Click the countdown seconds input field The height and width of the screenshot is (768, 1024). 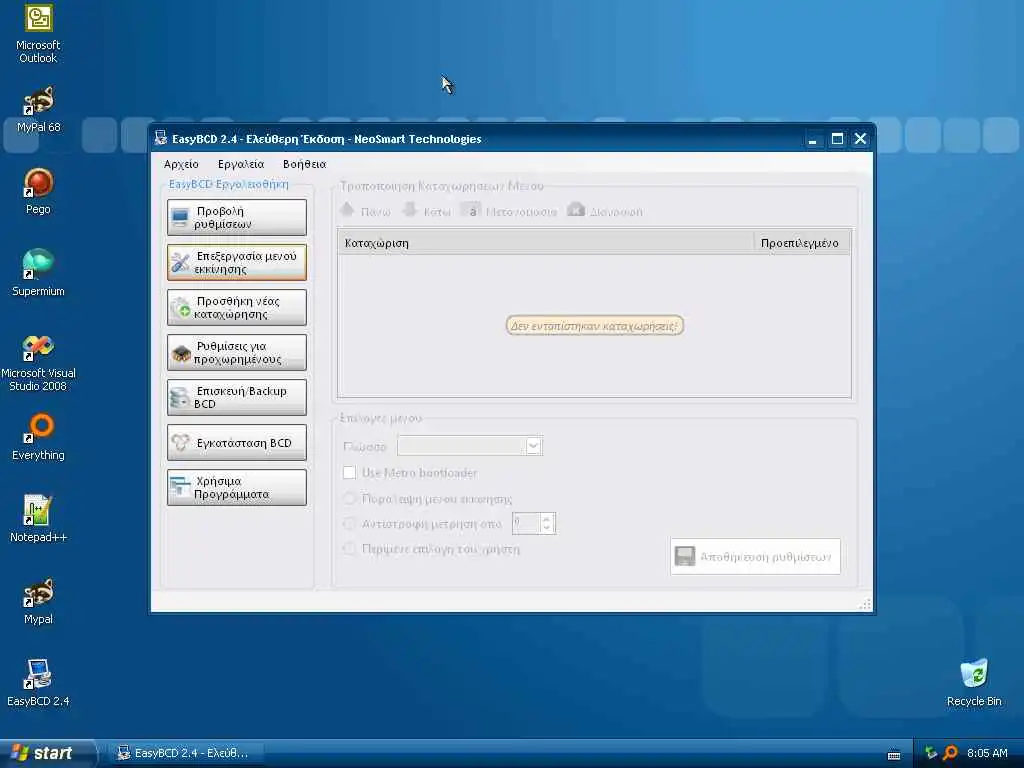(526, 523)
